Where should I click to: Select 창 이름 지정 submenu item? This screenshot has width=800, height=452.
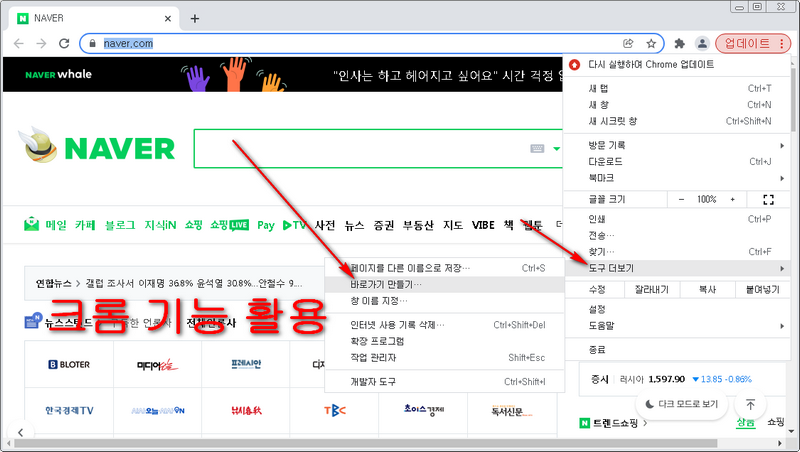click(444, 300)
